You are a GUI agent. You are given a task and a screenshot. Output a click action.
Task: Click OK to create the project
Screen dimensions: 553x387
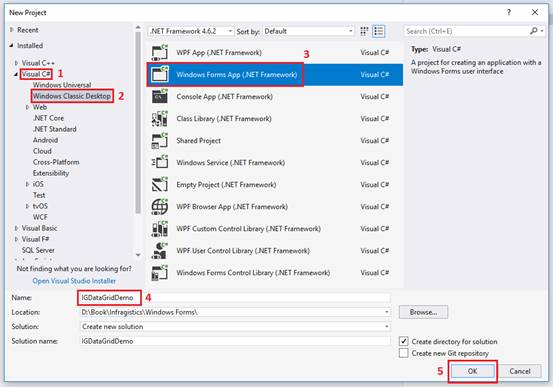472,371
